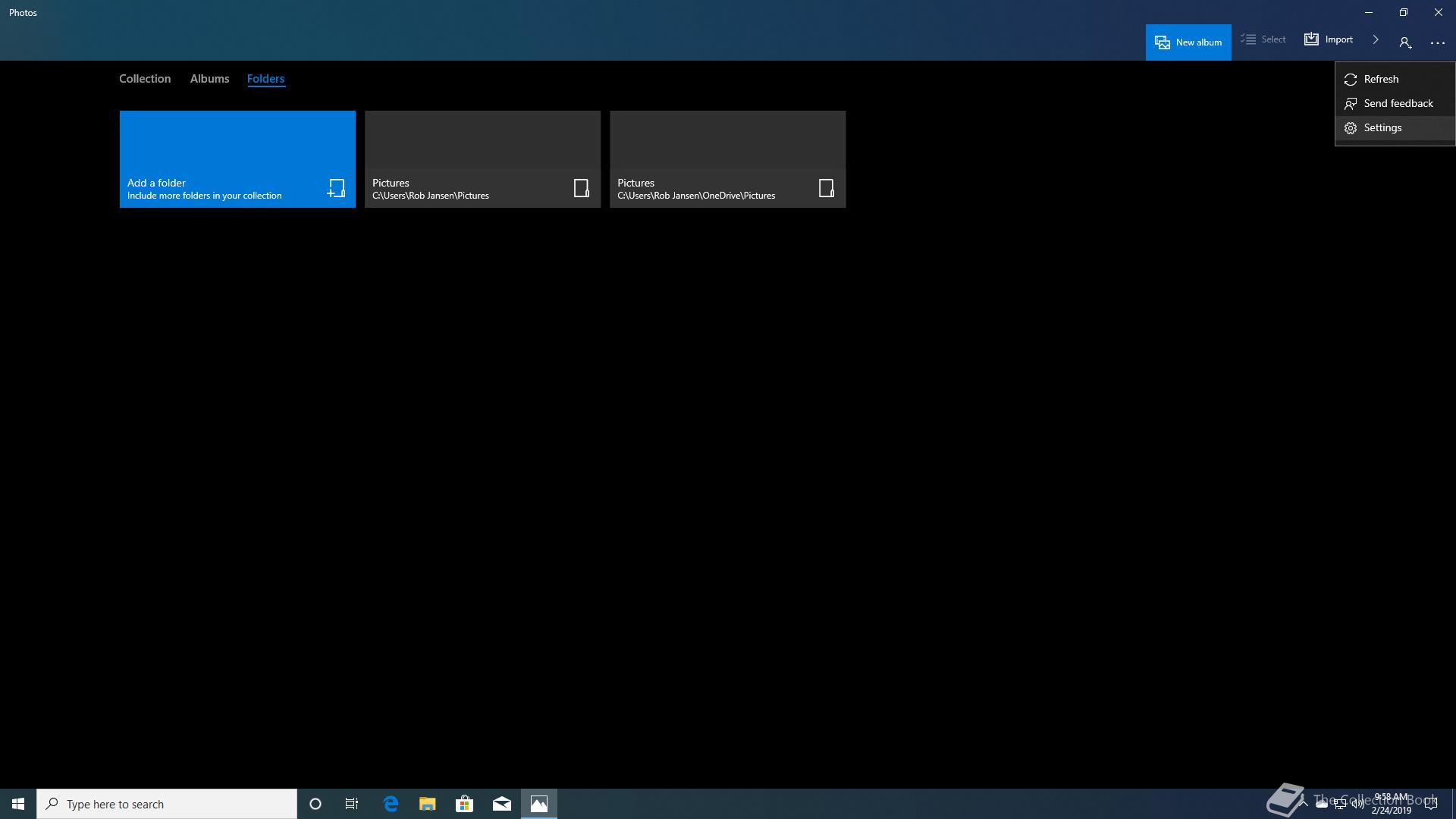Click the feedback person icon in menu
This screenshot has width=1456, height=819.
tap(1351, 104)
